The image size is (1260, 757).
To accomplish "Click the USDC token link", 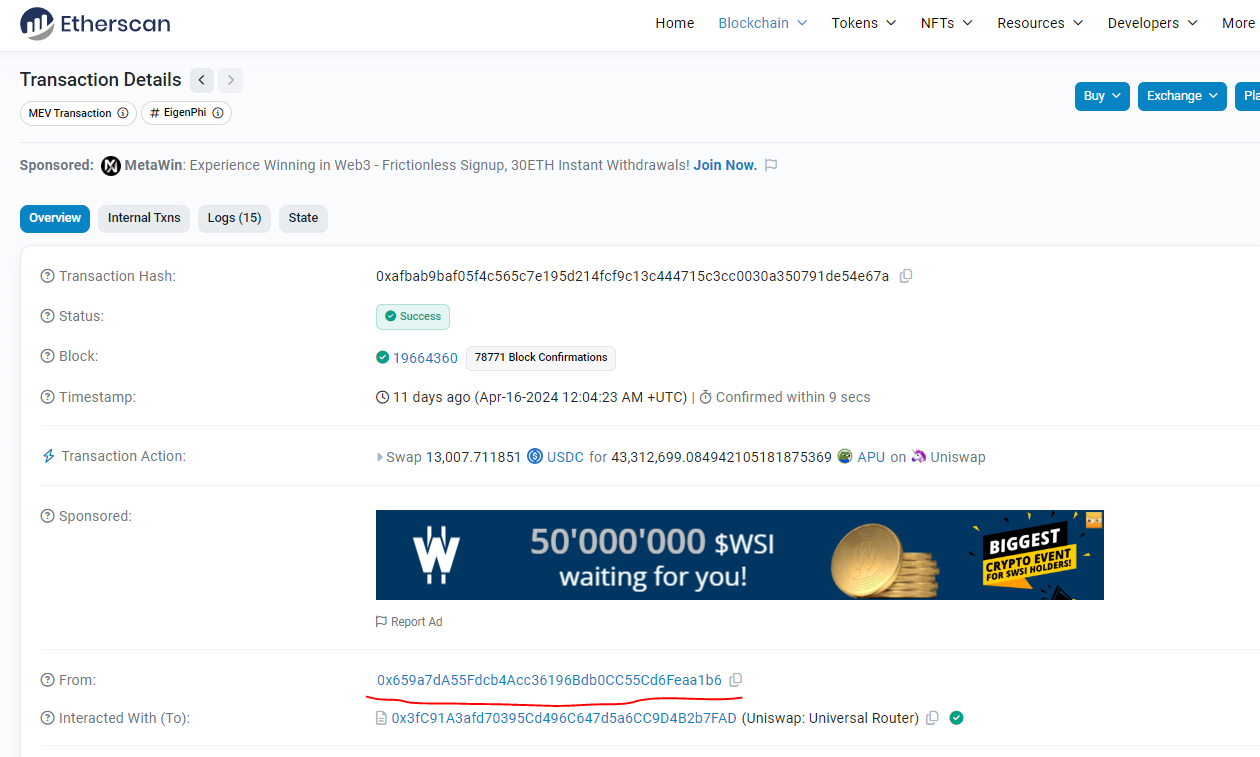I will pos(565,457).
